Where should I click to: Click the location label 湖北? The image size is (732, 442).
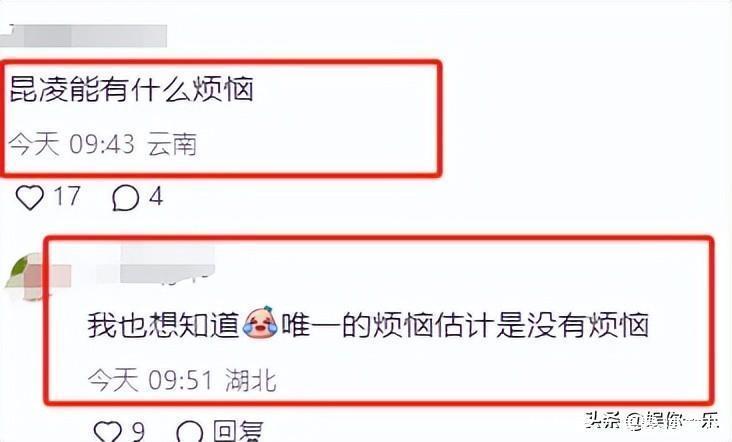point(251,380)
